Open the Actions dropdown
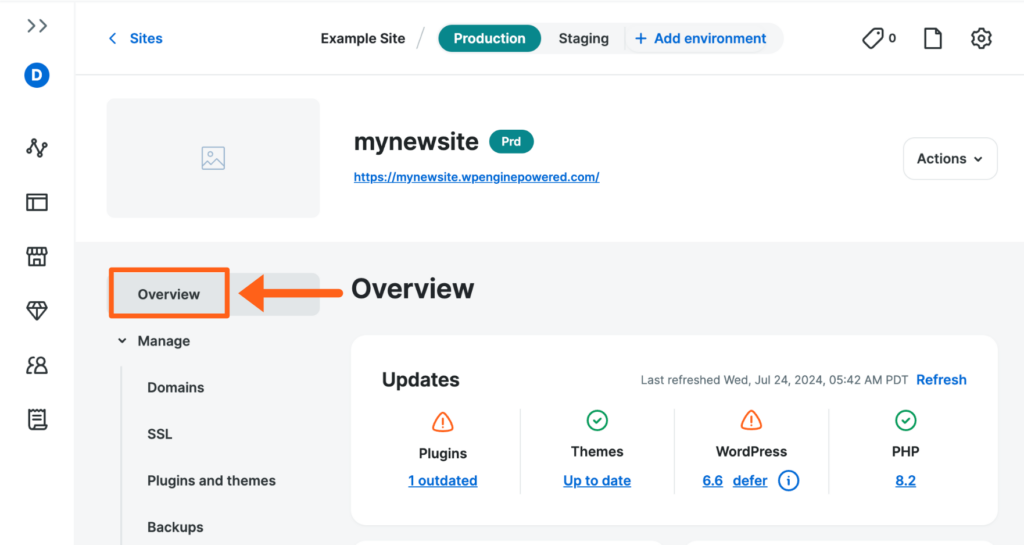 (x=950, y=159)
